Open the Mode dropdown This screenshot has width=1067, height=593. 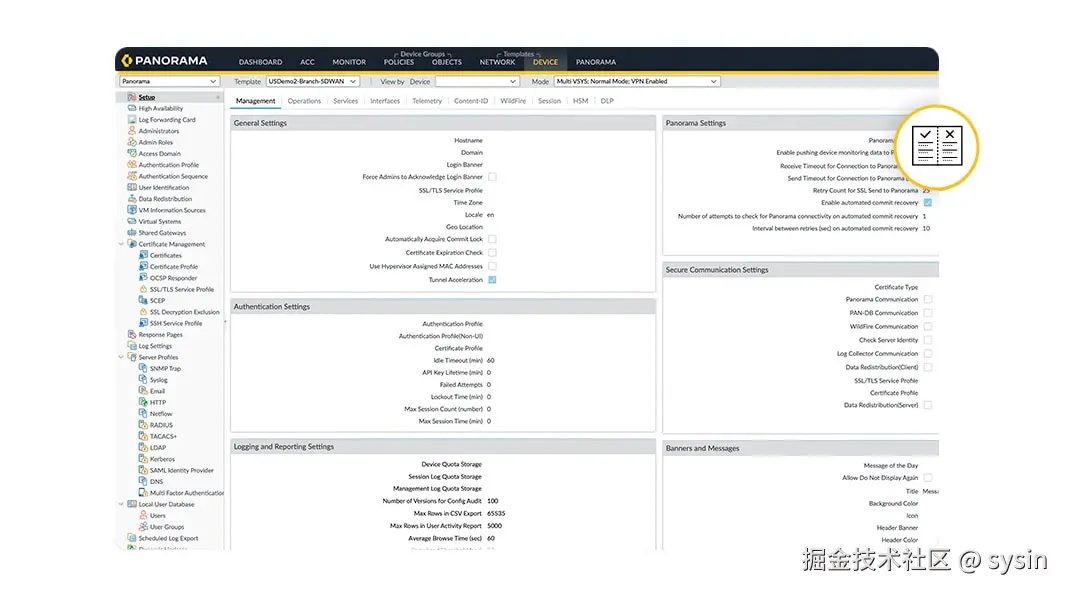tap(637, 81)
